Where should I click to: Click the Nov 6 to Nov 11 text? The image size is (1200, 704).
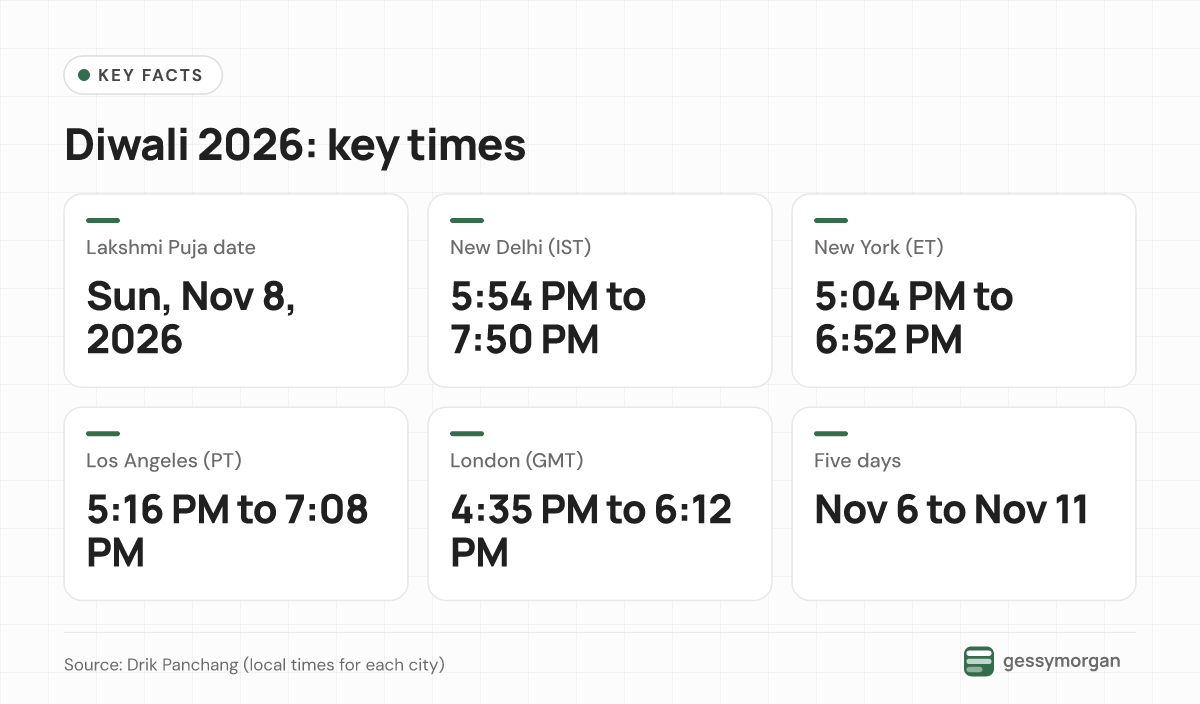(951, 510)
